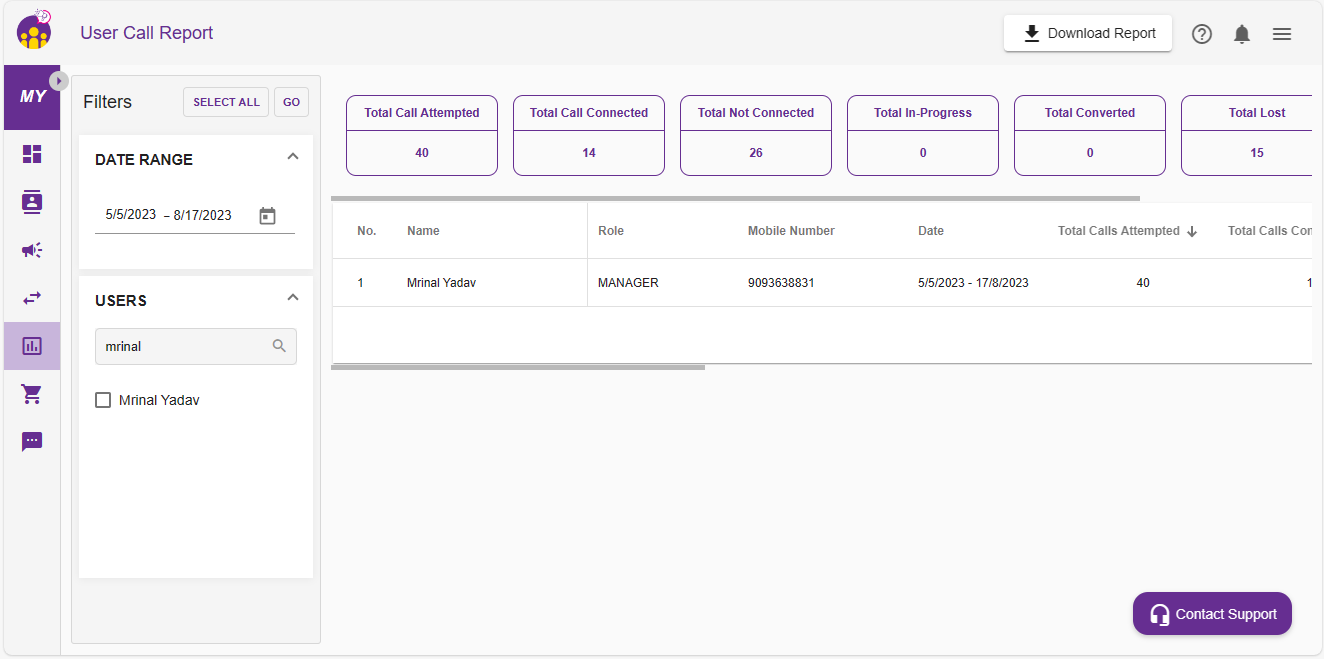Collapse the Users filter section

click(293, 298)
